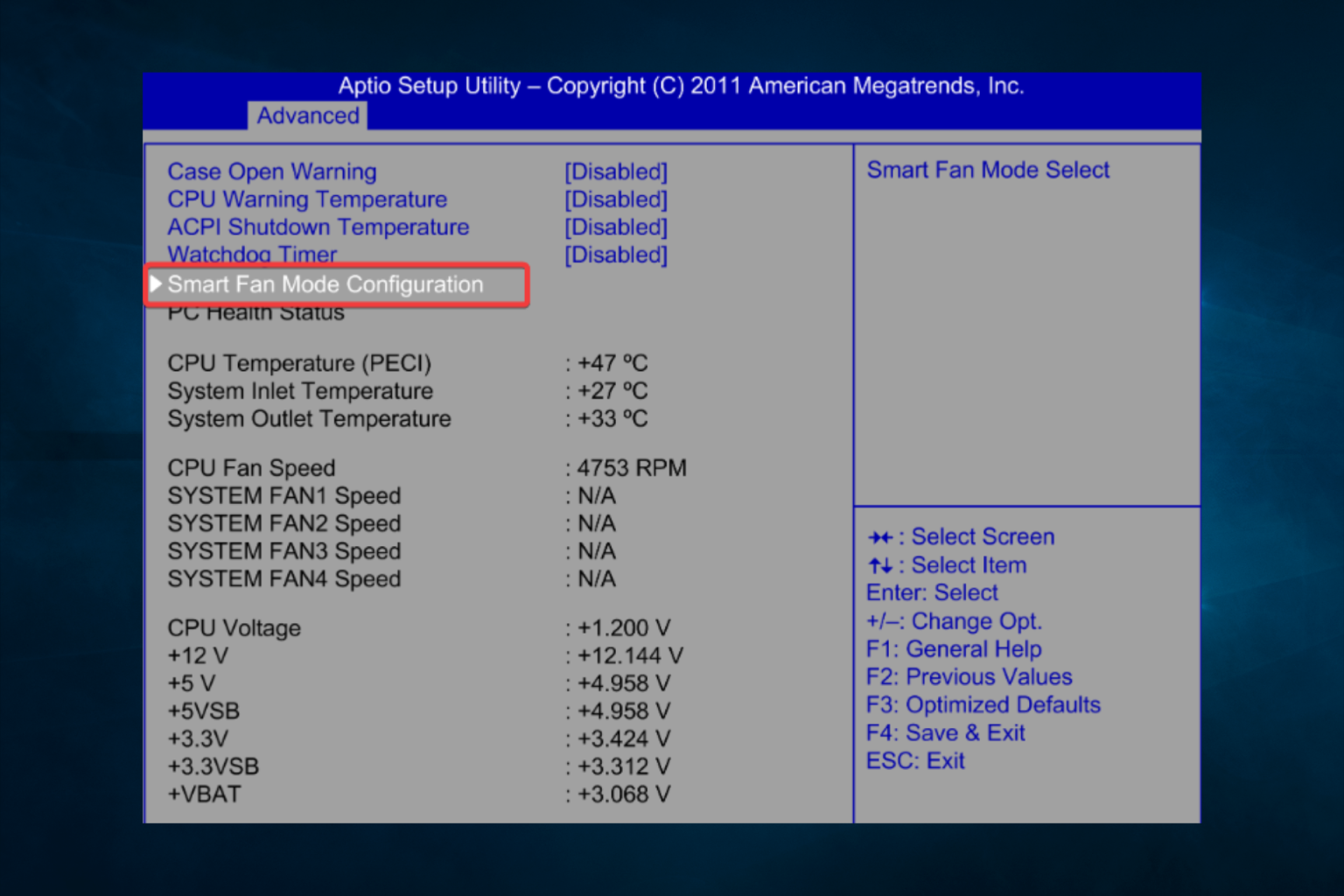The width and height of the screenshot is (1344, 896).
Task: Open the Smart Fan Mode Select options
Action: [987, 170]
